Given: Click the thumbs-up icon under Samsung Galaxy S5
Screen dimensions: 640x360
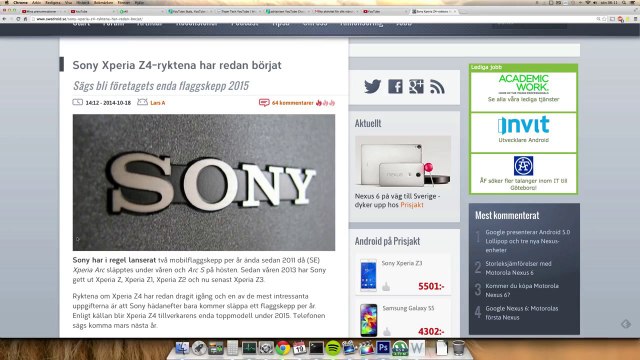Looking at the screenshot, I should pos(387,331).
